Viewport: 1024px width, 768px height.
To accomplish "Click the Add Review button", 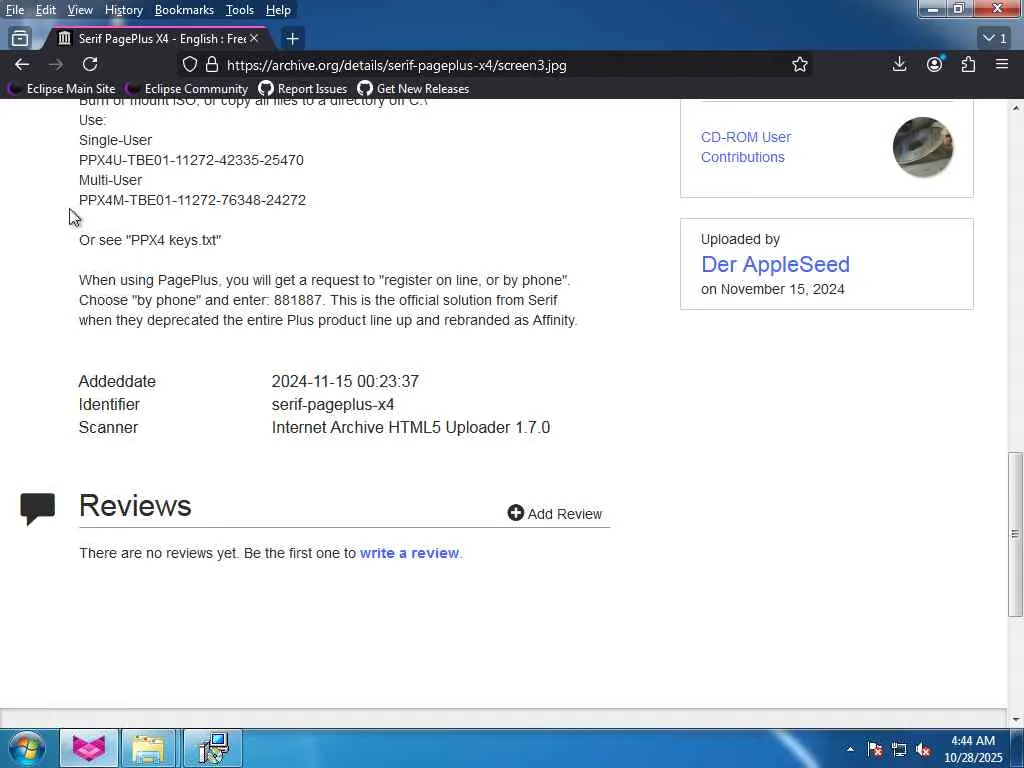I will point(555,513).
